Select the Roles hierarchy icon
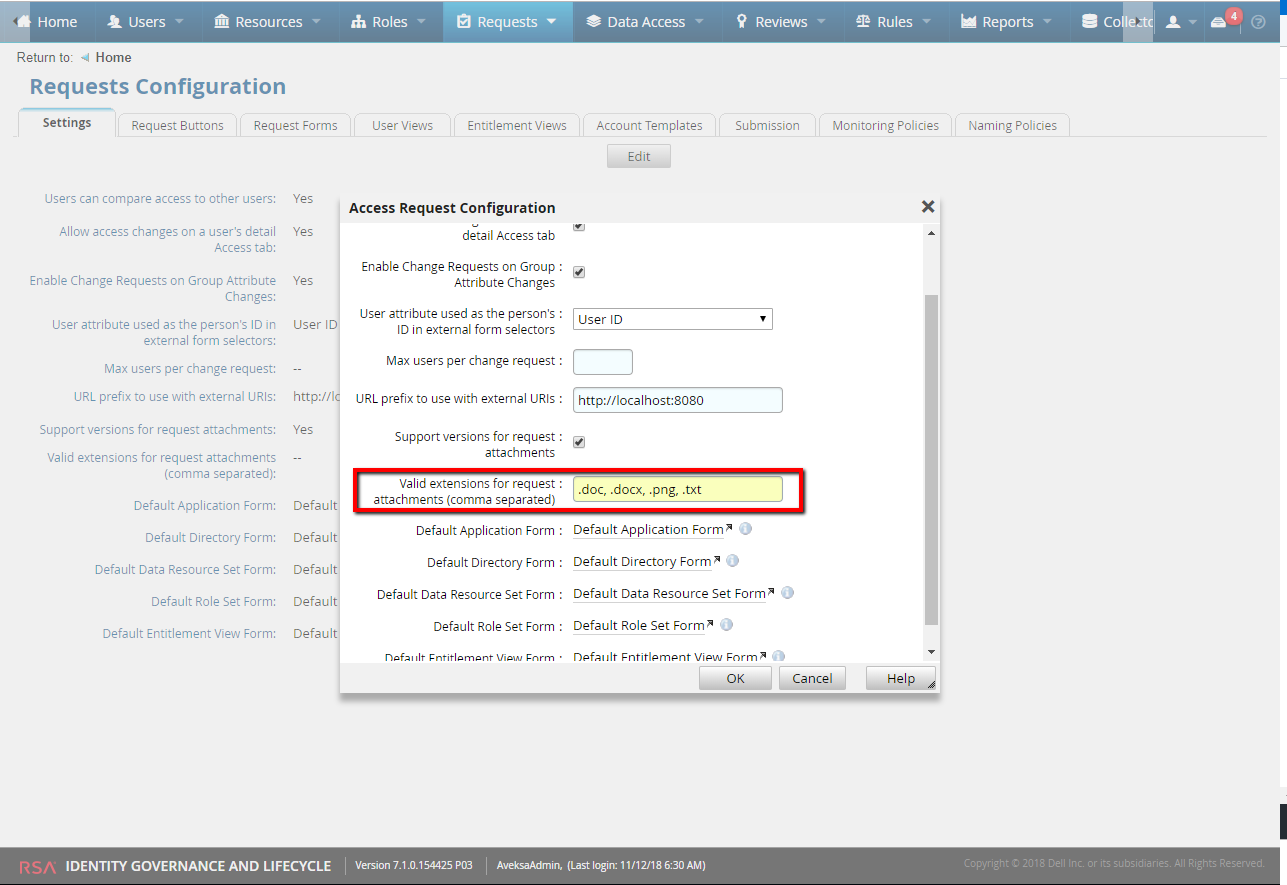 (x=359, y=21)
